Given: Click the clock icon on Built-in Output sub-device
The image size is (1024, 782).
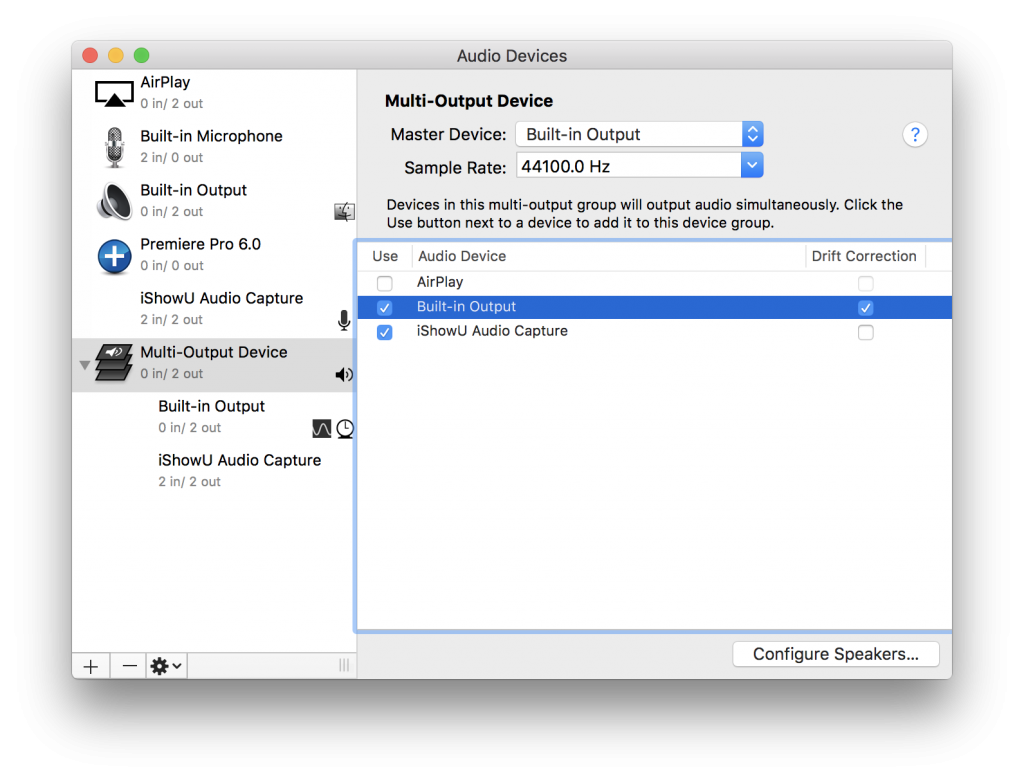Looking at the screenshot, I should (345, 428).
